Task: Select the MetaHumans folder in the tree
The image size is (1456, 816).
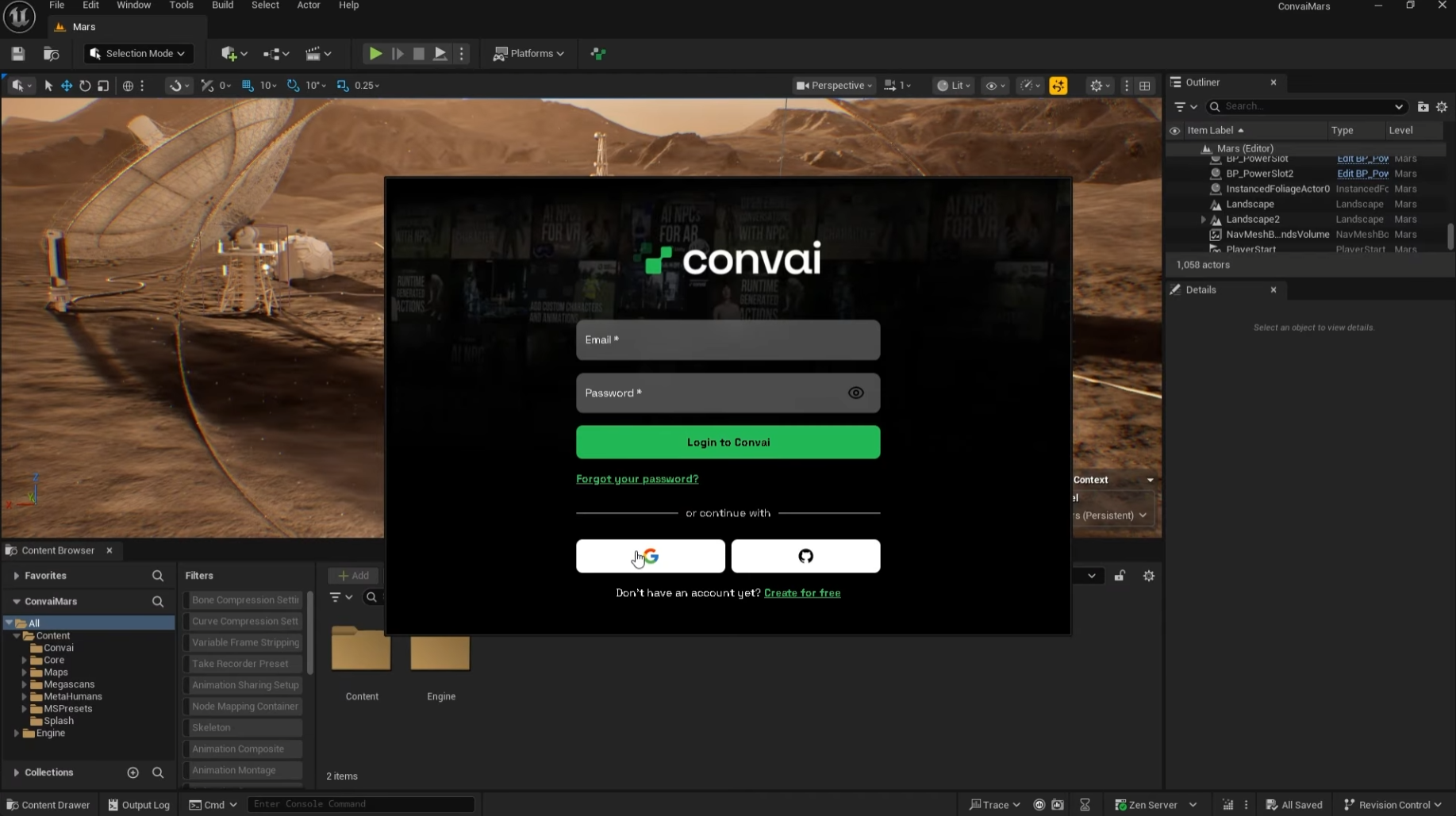Action: pos(73,697)
